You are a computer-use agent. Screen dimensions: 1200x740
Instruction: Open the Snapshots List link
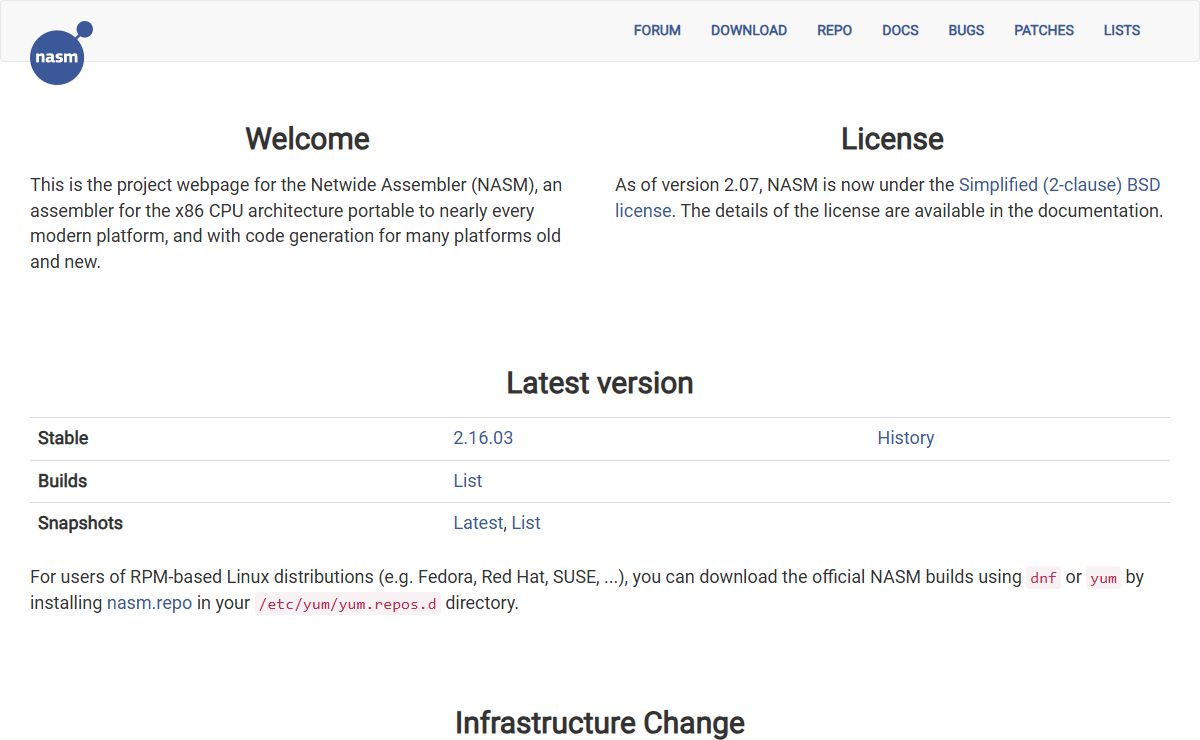coord(526,523)
